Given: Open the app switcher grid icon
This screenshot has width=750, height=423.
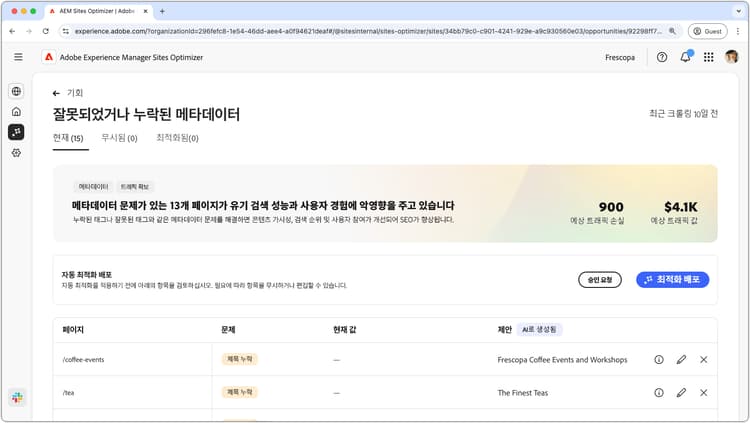Looking at the screenshot, I should (x=709, y=57).
